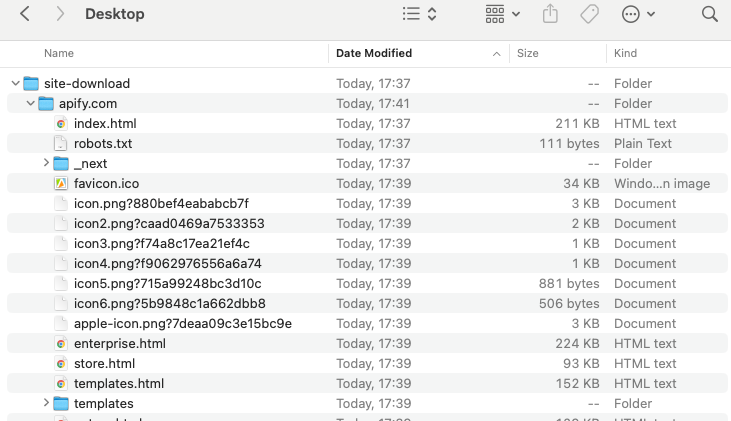Collapse the apify.com folder
The width and height of the screenshot is (731, 421).
(31, 104)
